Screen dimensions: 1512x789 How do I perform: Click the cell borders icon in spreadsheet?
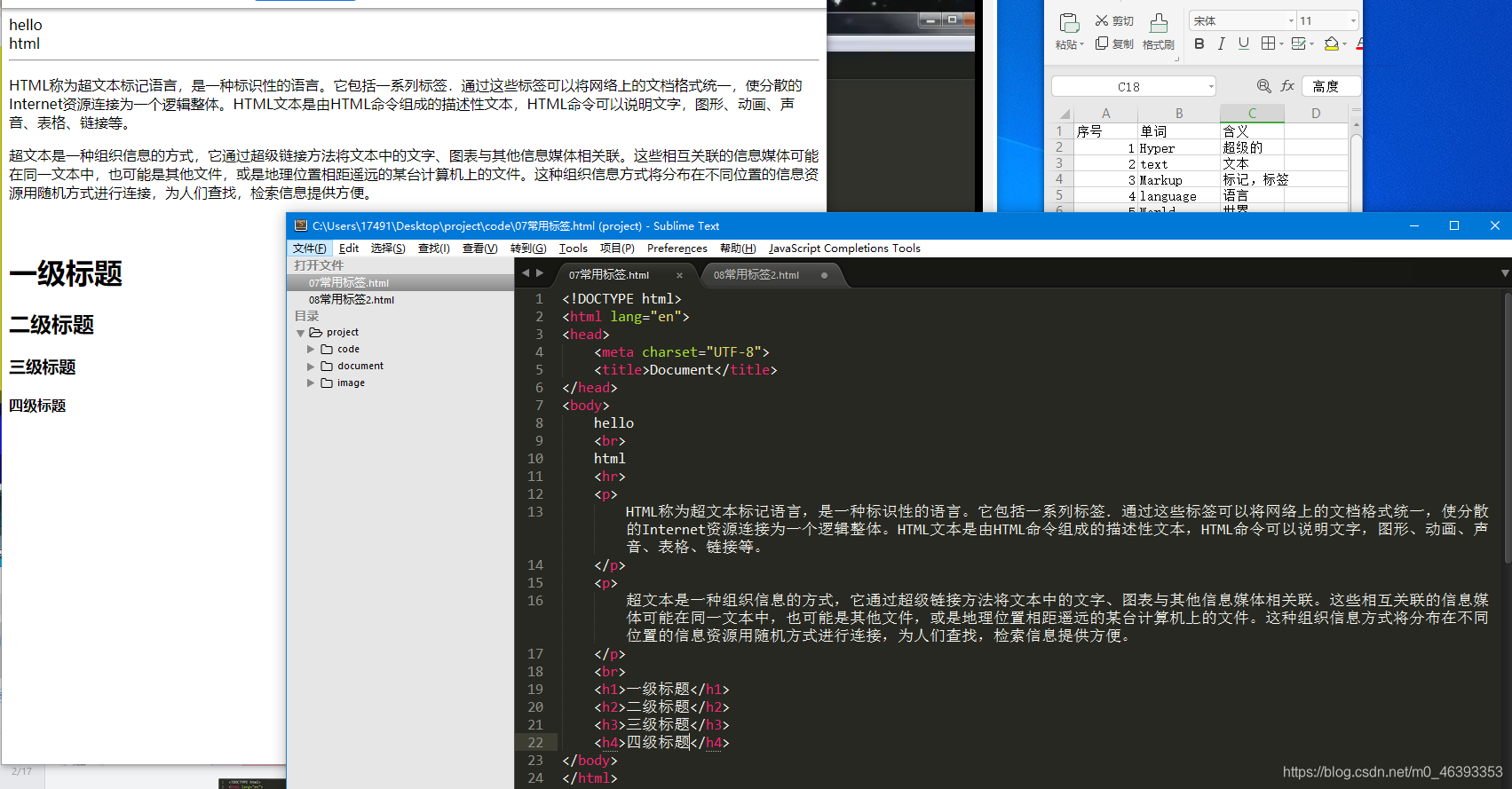(x=1269, y=43)
